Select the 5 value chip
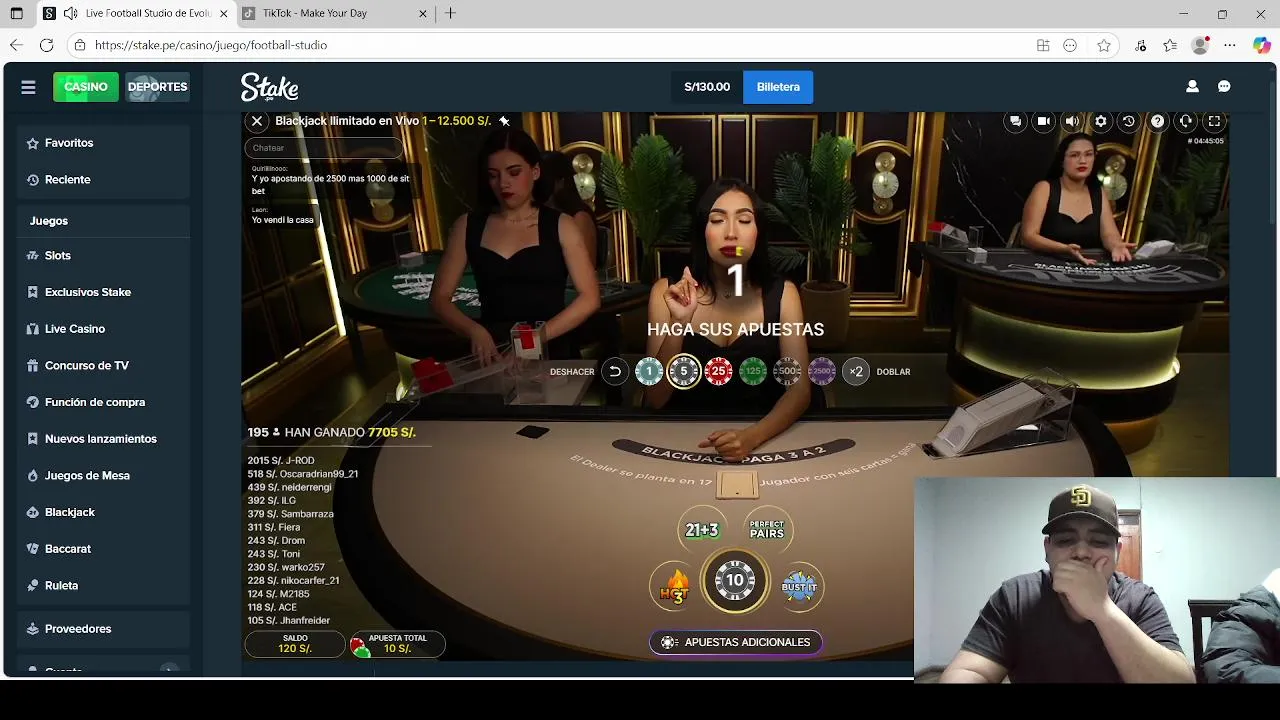This screenshot has height=720, width=1280. 684,372
